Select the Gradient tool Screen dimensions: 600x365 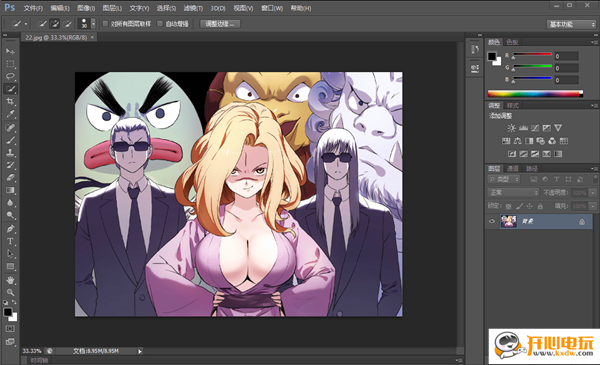[x=10, y=190]
